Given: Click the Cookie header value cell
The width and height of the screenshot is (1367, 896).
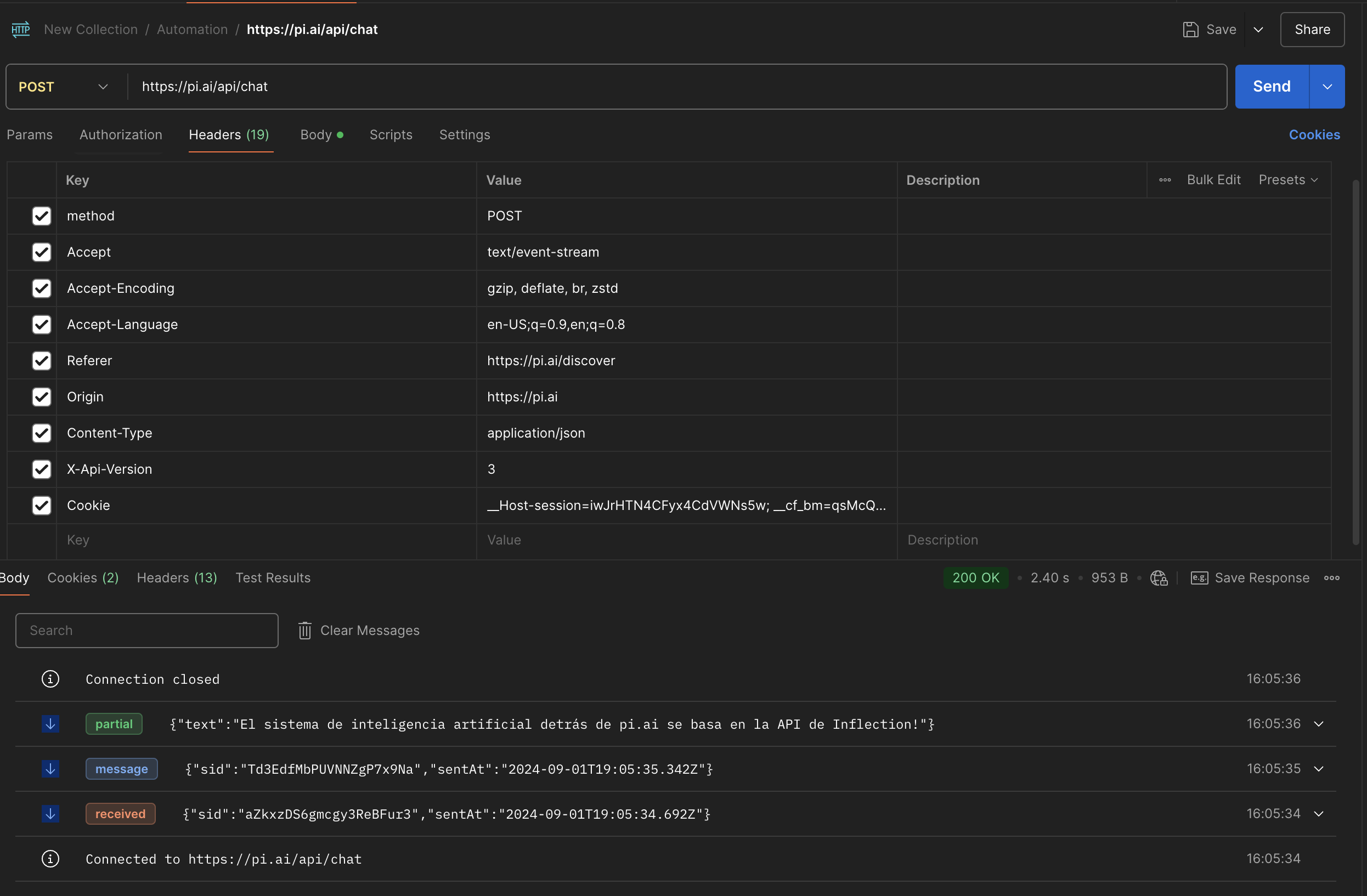Looking at the screenshot, I should pos(687,505).
